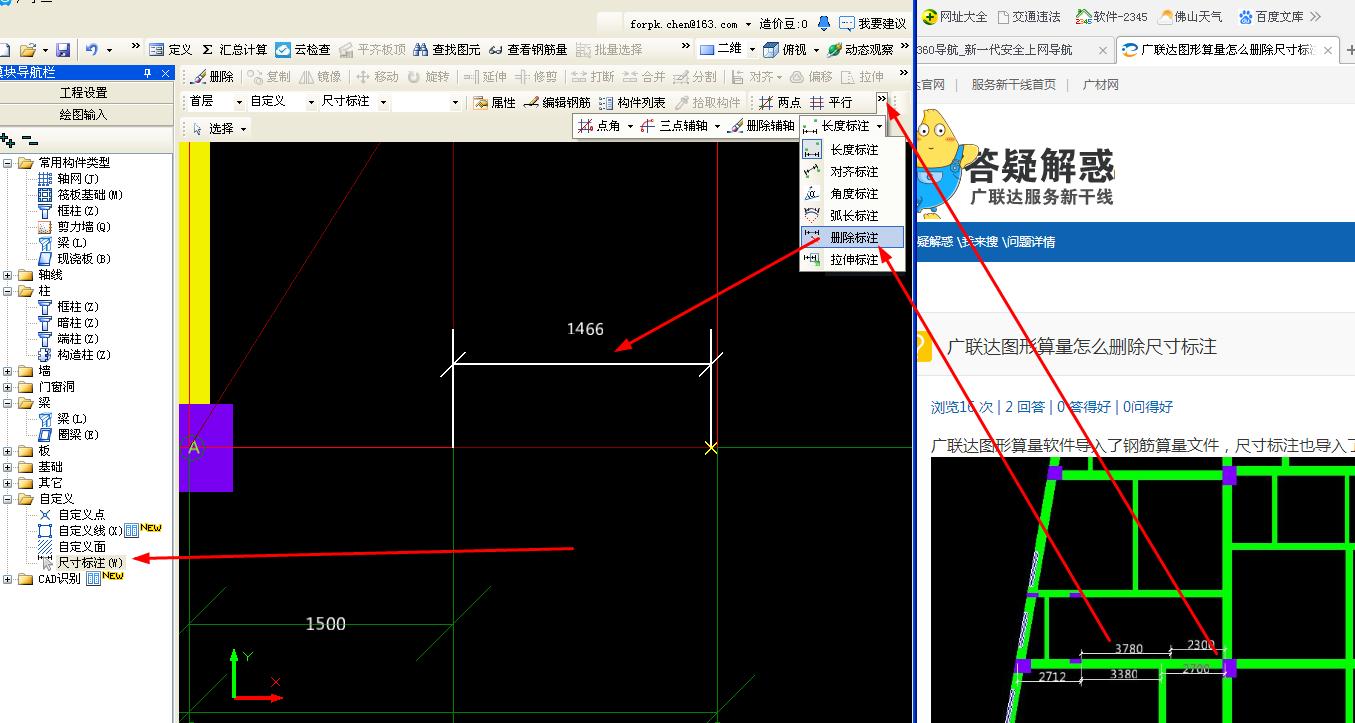Open the file with the folder toolbar icon
1355x723 pixels.
click(27, 49)
